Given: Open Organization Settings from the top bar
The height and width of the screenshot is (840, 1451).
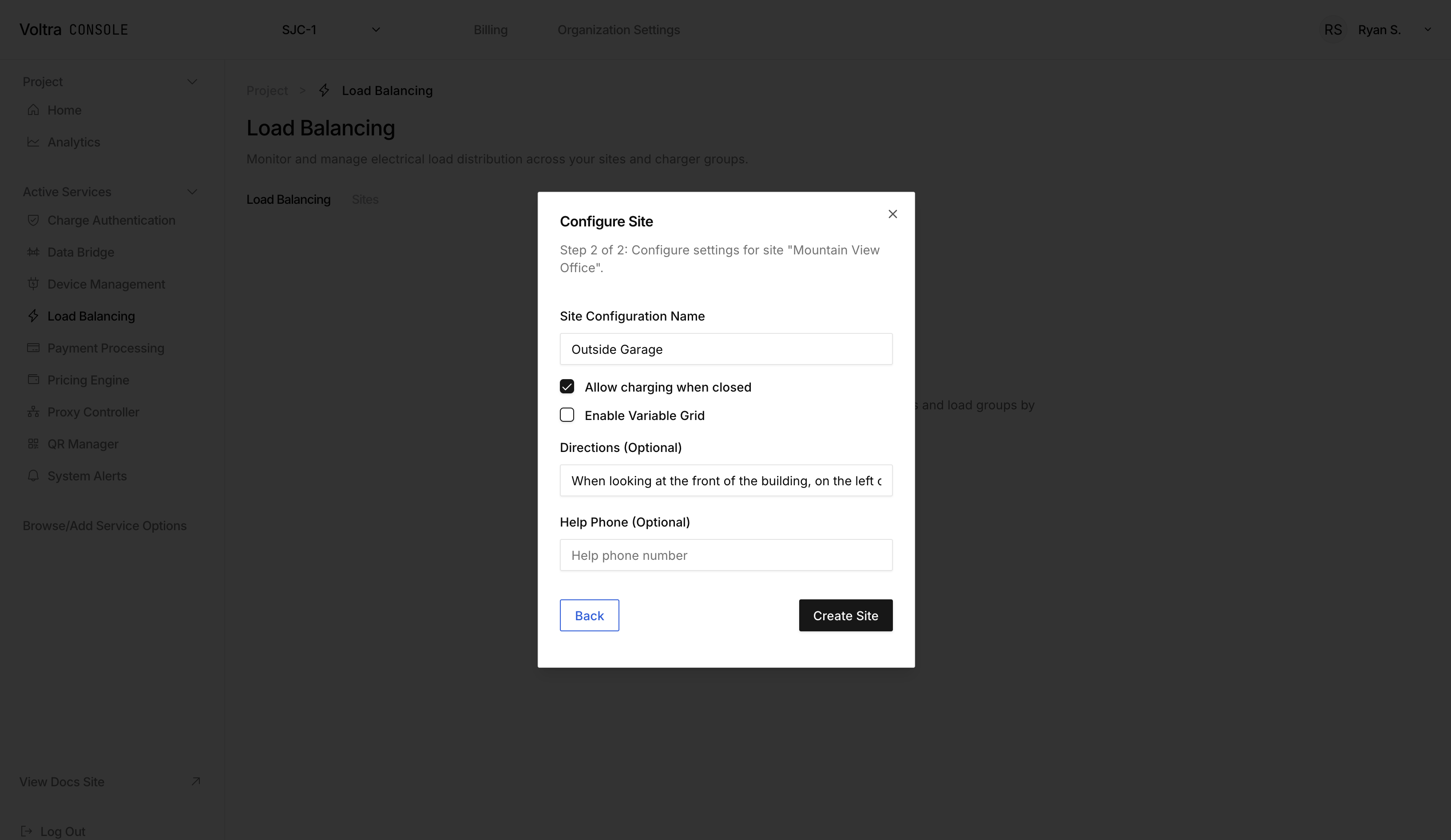Looking at the screenshot, I should 619,29.
